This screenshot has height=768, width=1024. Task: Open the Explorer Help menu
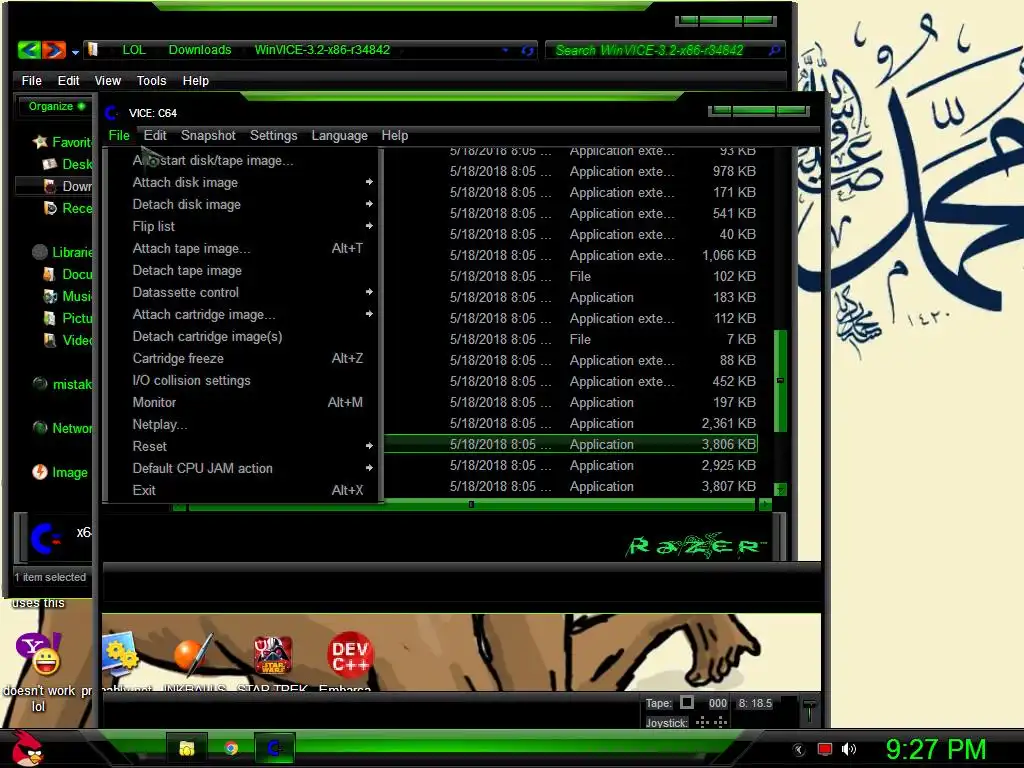tap(195, 80)
